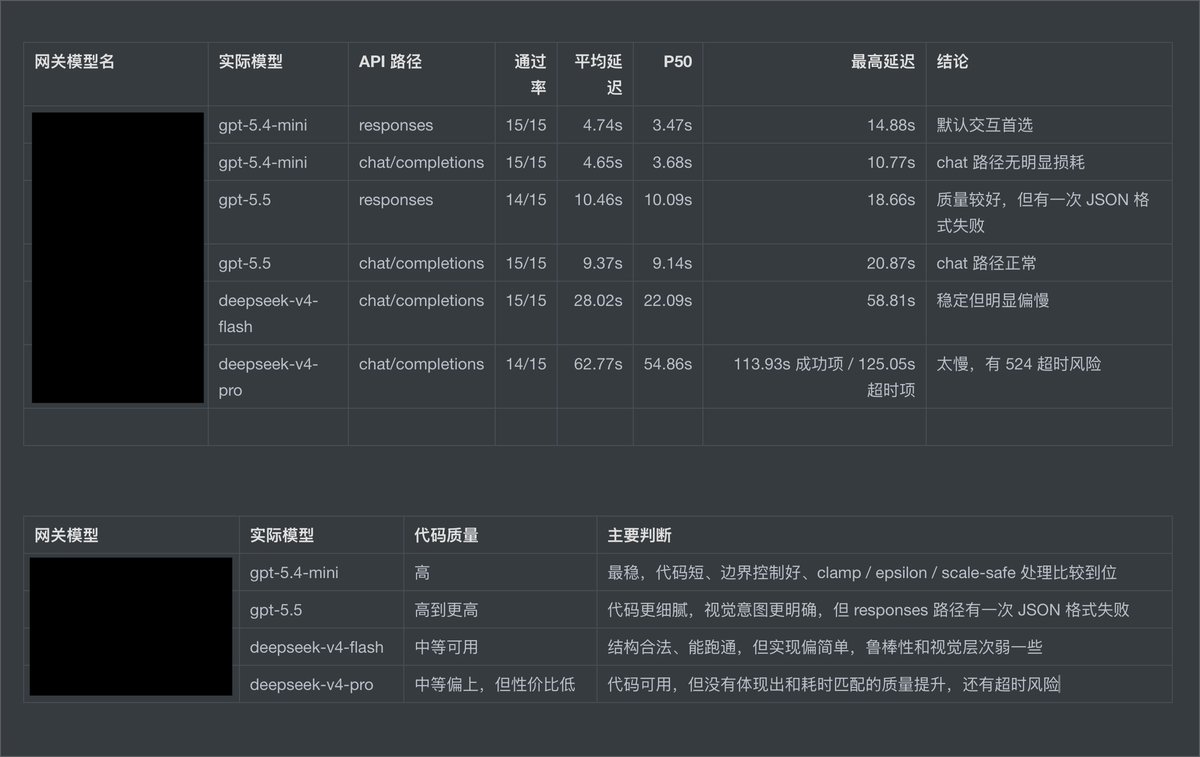Screen dimensions: 1200x757
Task: Click the 3.47s P50 value
Action: coord(672,125)
